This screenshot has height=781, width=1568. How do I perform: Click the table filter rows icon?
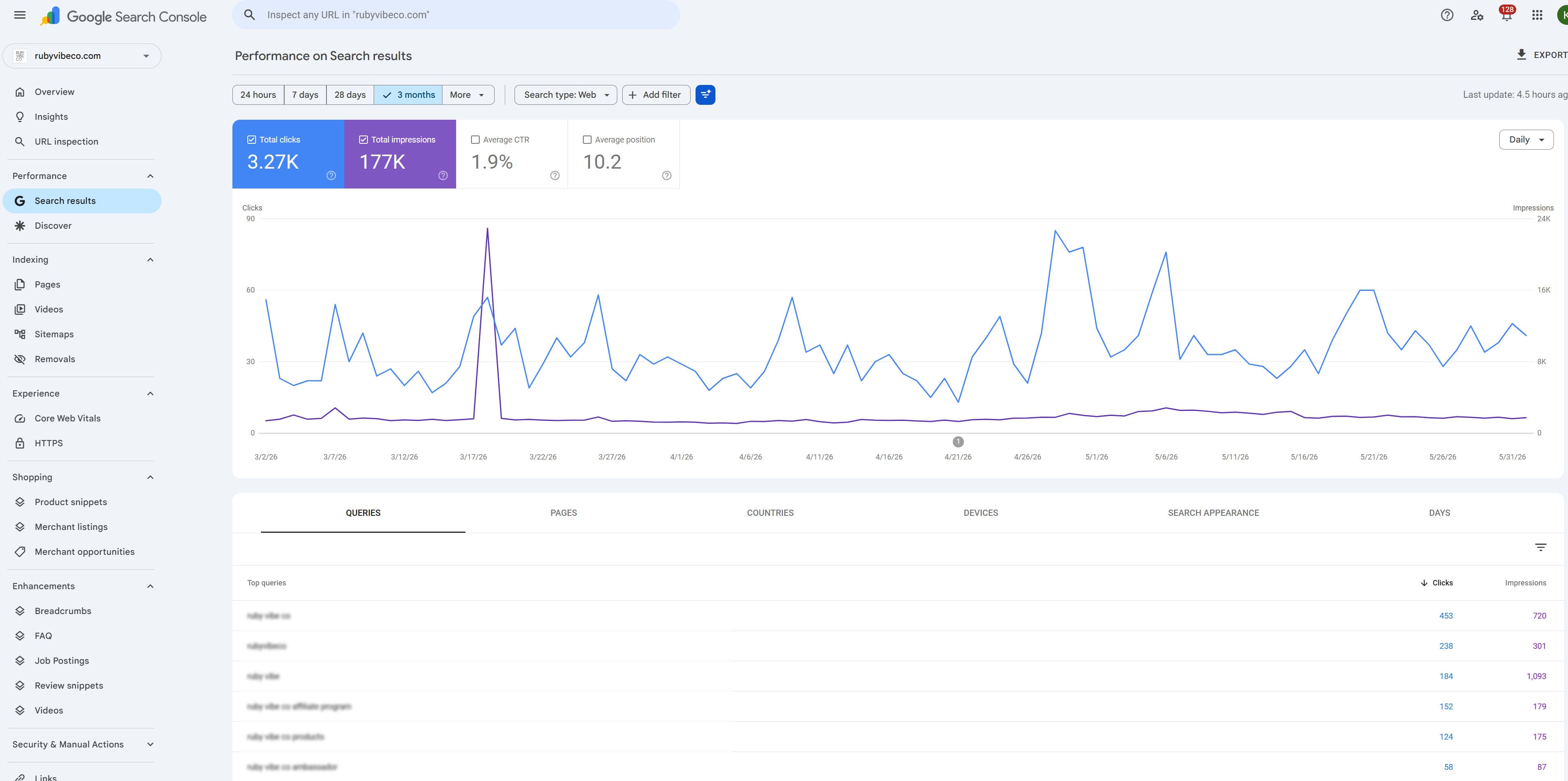pos(1540,547)
